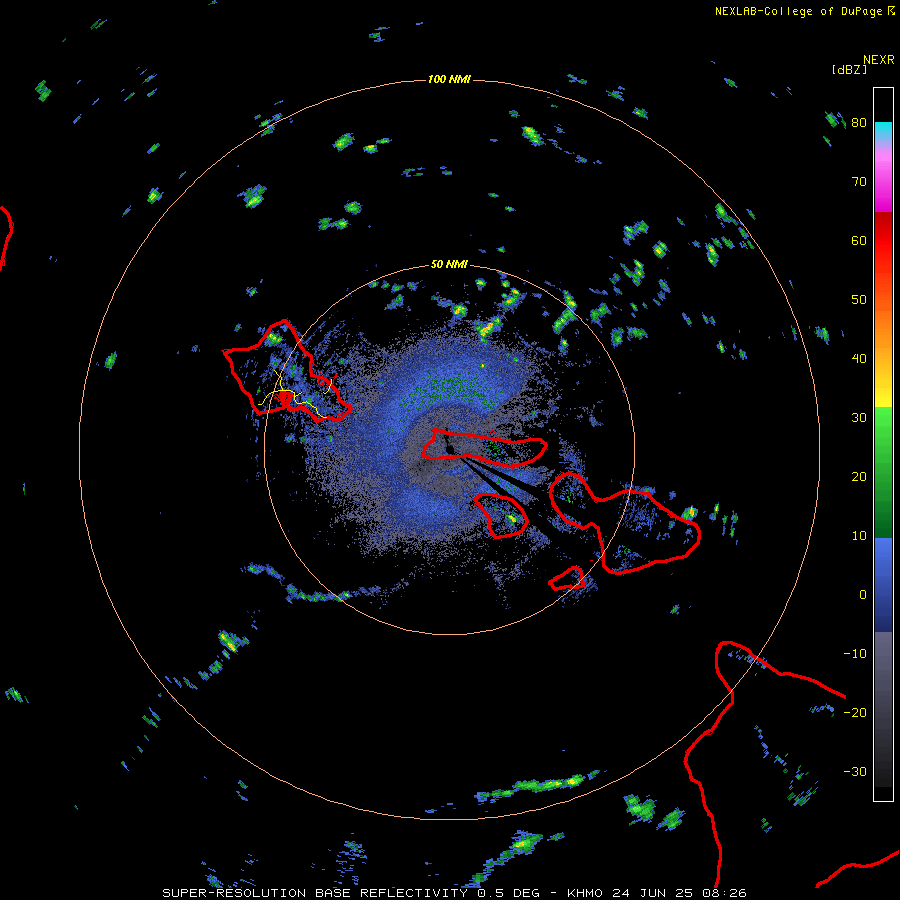Image resolution: width=900 pixels, height=900 pixels.
Task: Click the NEXR label above the scale
Action: click(878, 60)
